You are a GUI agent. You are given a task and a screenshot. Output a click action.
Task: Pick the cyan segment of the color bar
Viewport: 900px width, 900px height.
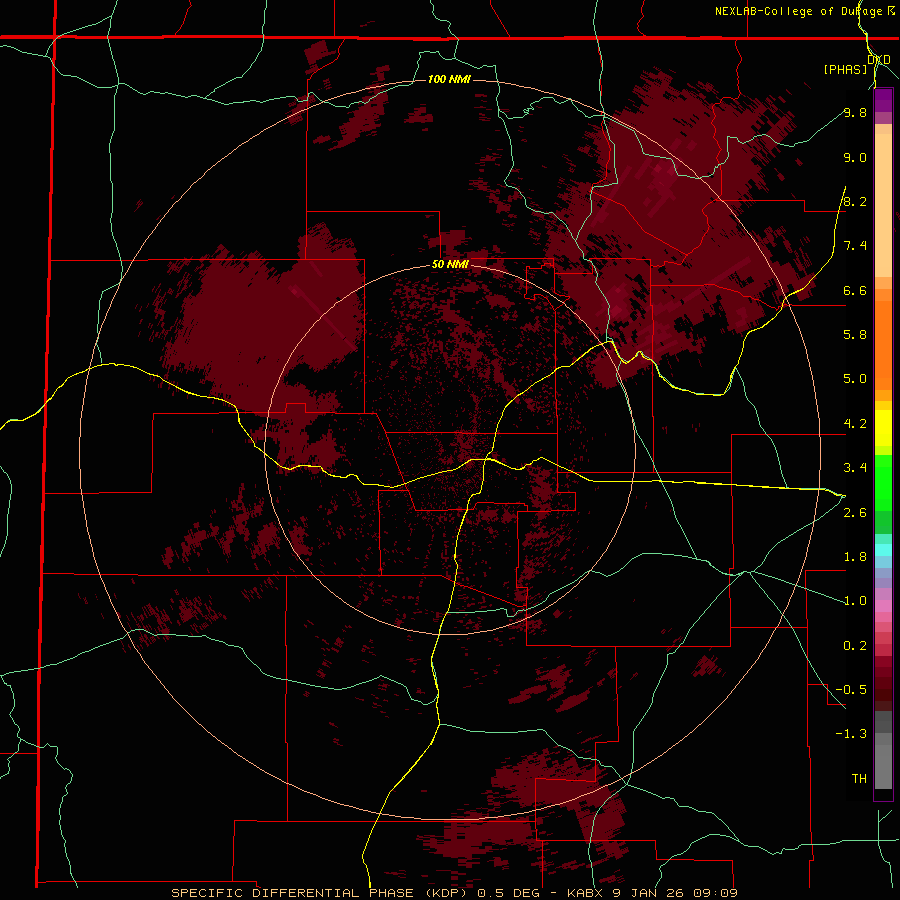pos(883,550)
